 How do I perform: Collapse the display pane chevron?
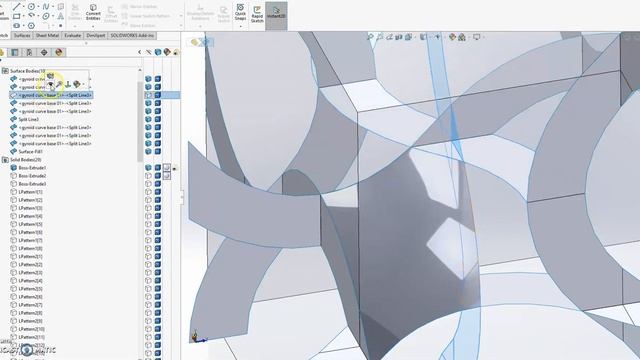click(140, 52)
